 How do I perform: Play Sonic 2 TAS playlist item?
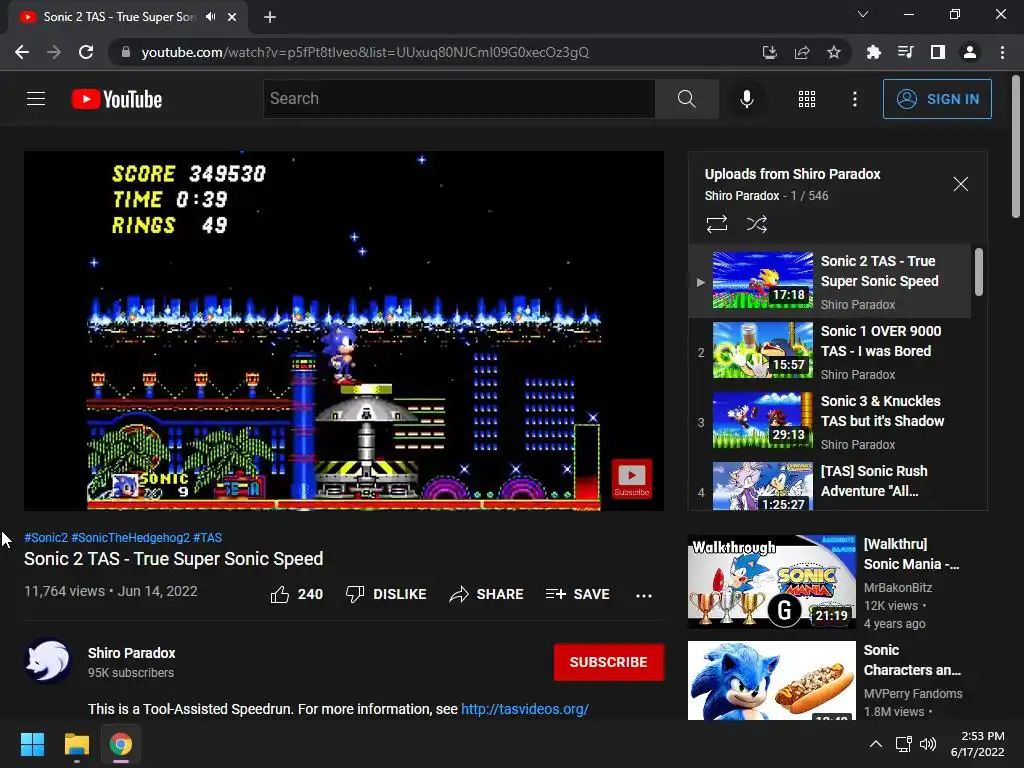tap(830, 281)
